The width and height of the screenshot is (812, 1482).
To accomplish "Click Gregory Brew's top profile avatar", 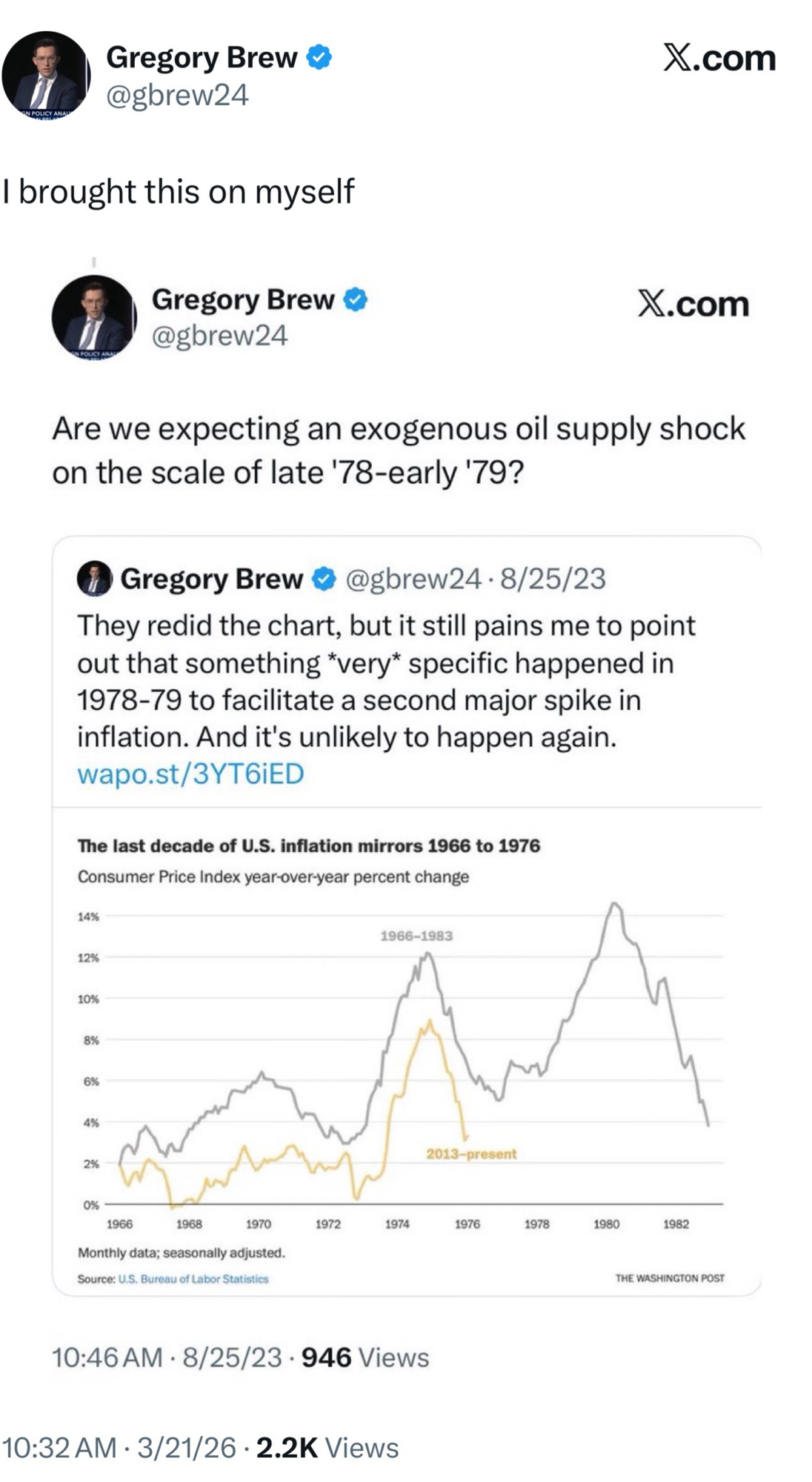I will coord(46,76).
